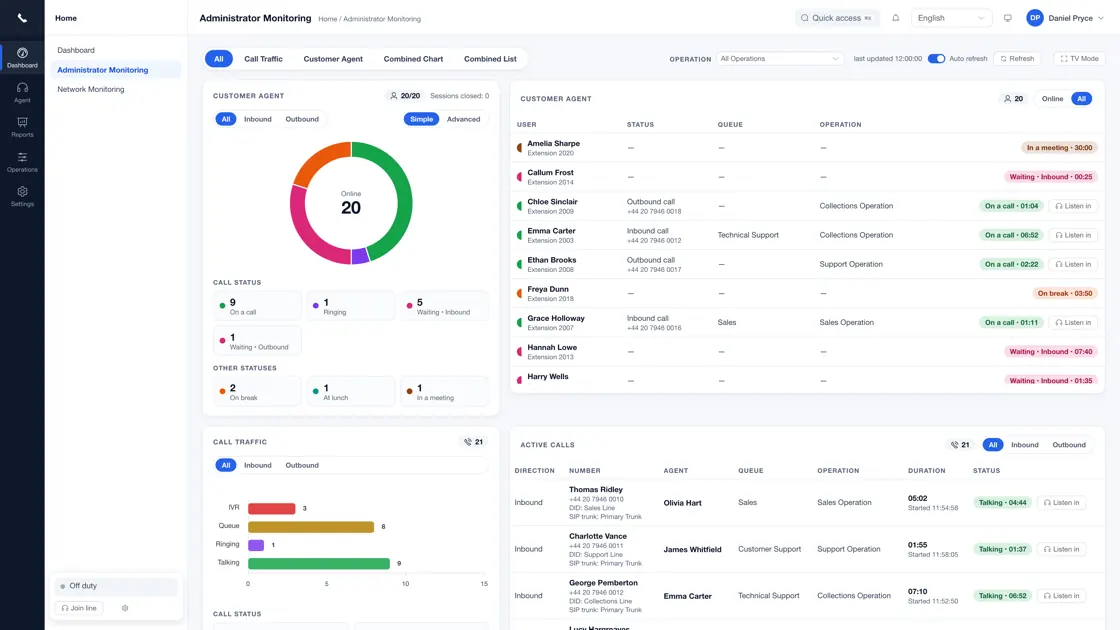
Task: Open the Quick access search field
Action: [x=836, y=18]
